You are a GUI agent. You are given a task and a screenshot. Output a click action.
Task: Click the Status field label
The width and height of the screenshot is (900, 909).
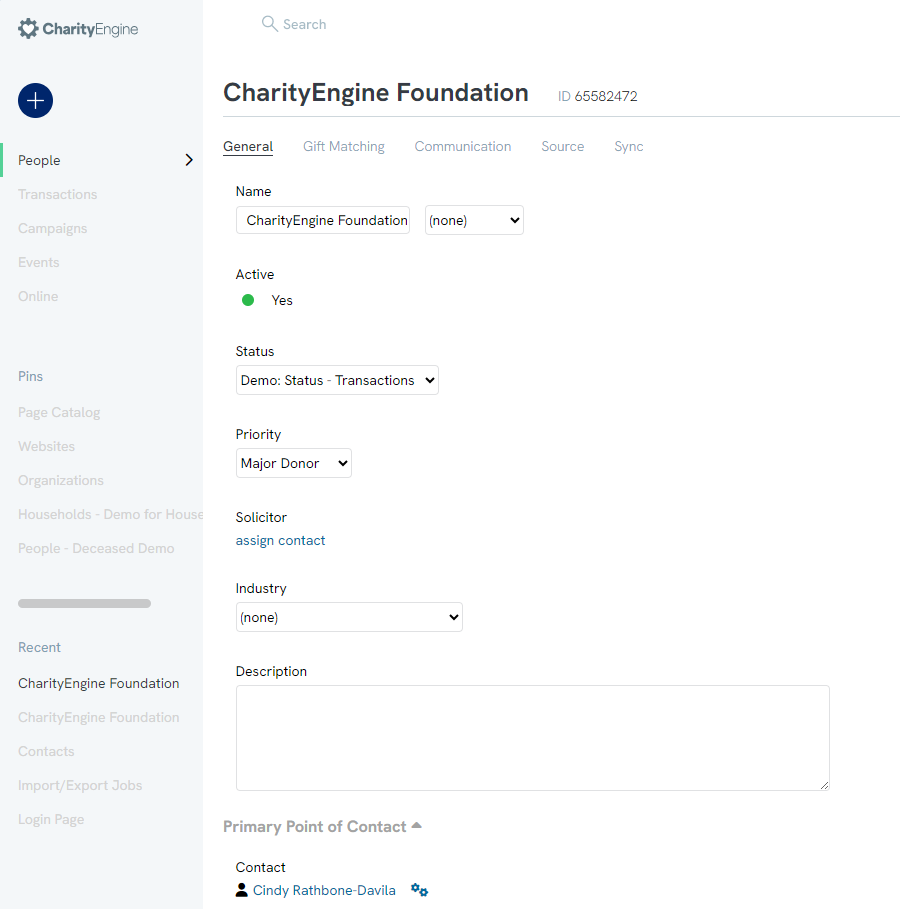255,351
